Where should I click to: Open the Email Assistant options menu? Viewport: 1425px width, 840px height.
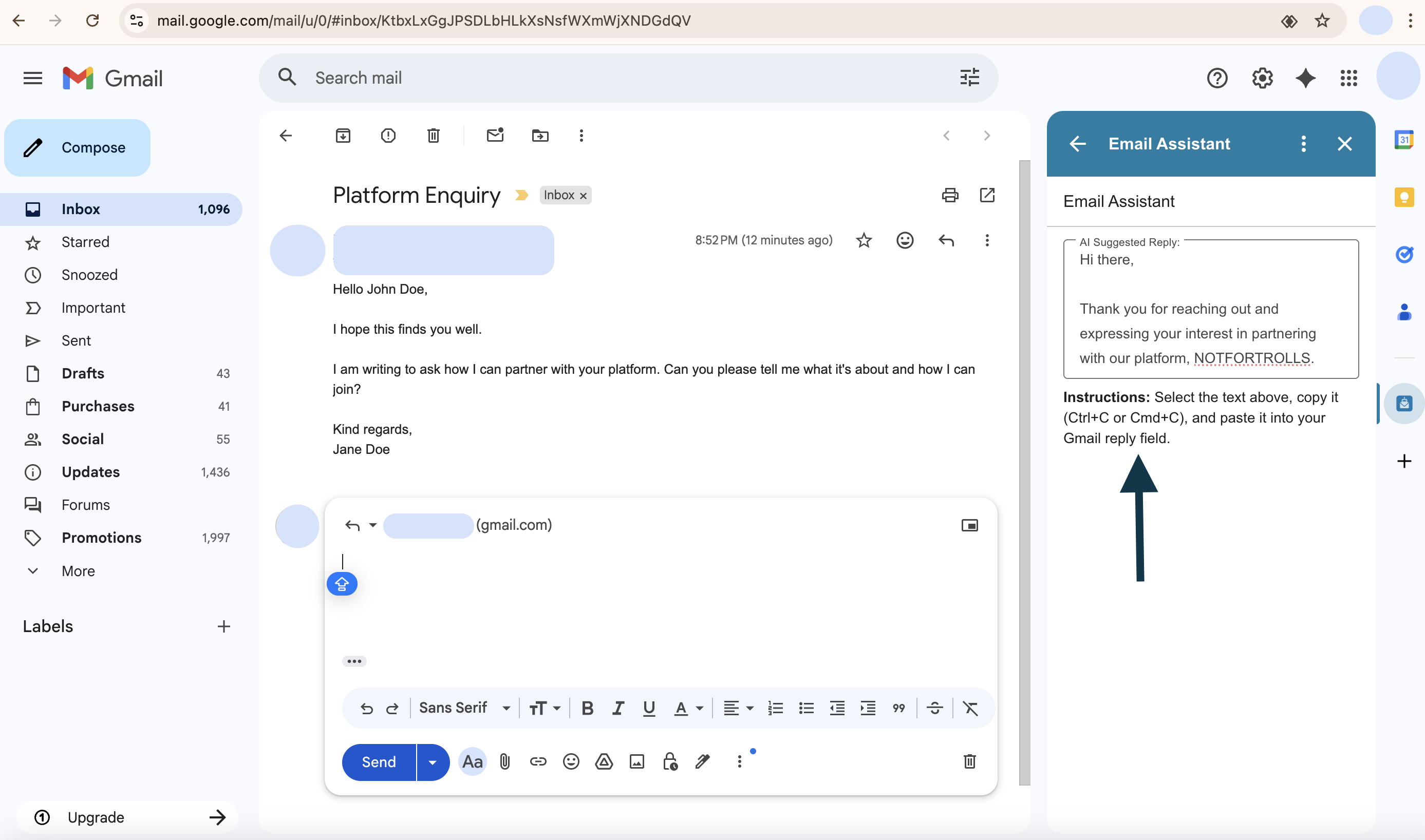coord(1303,144)
